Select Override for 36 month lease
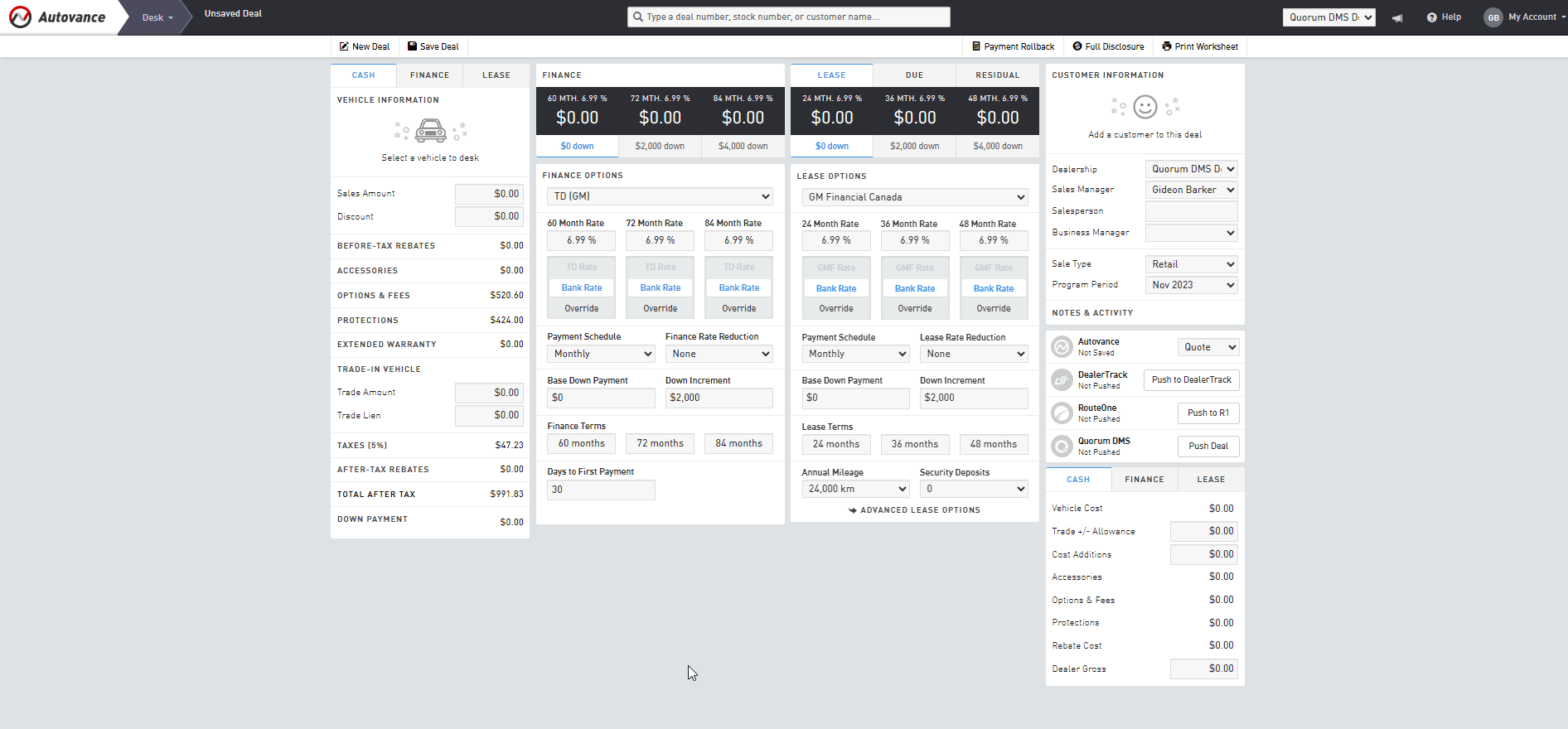Screen dimensions: 1568x729 click(x=915, y=308)
